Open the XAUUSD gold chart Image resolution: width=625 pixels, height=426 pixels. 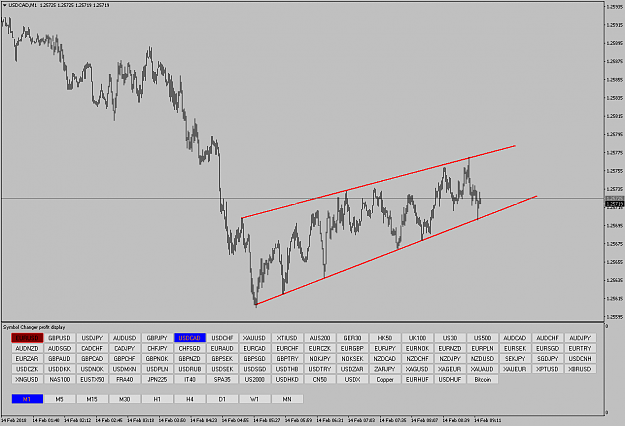[255, 338]
